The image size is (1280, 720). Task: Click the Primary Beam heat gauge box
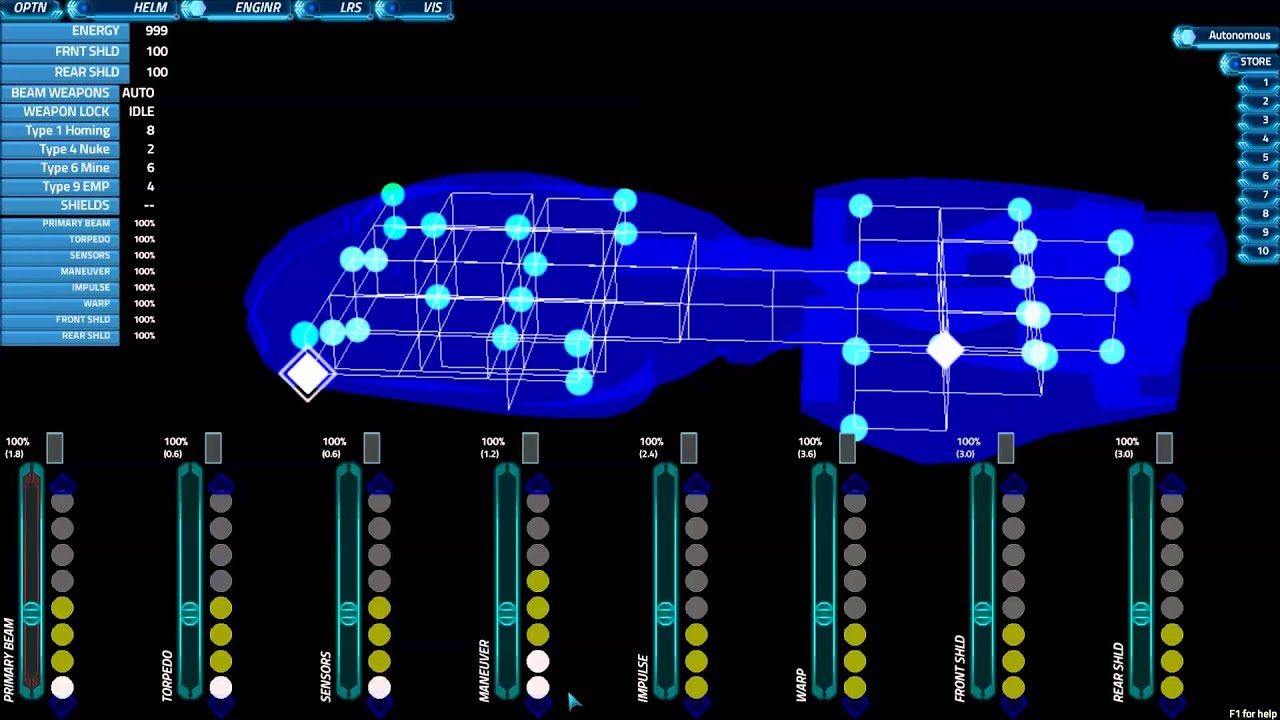[55, 448]
